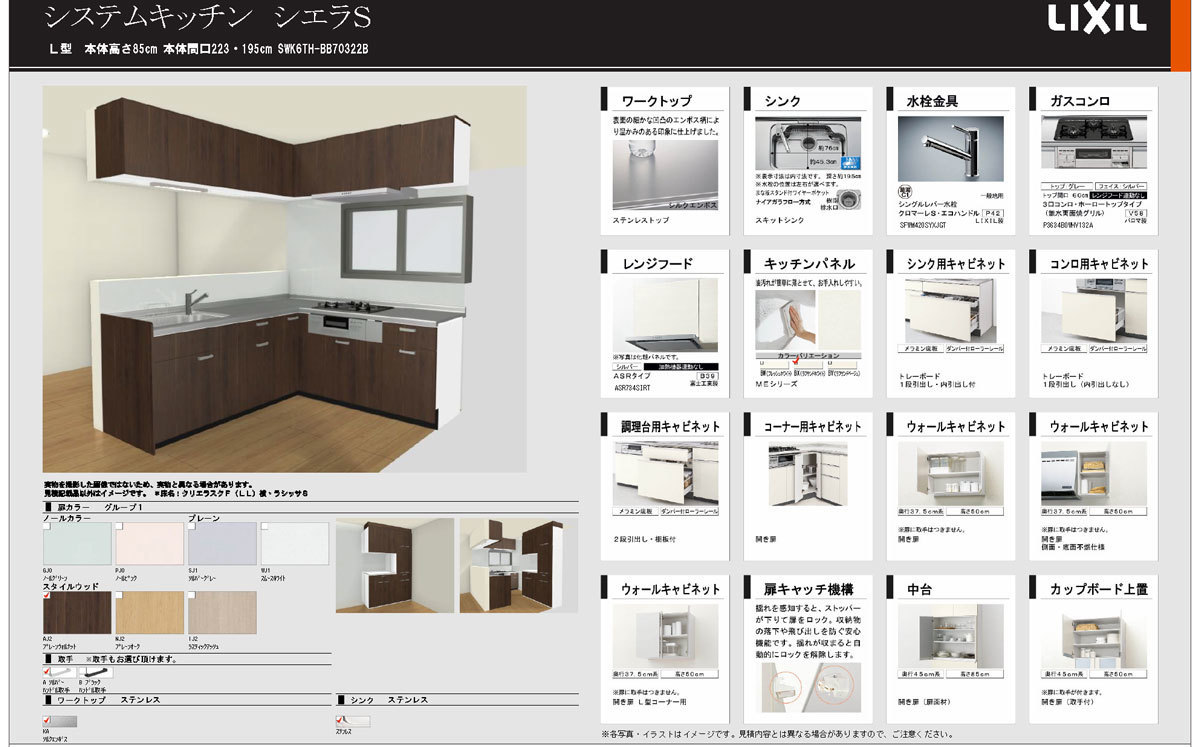This screenshot has width=1200, height=747.
Task: Click the カップボード上置 card heading
Action: [1099, 589]
